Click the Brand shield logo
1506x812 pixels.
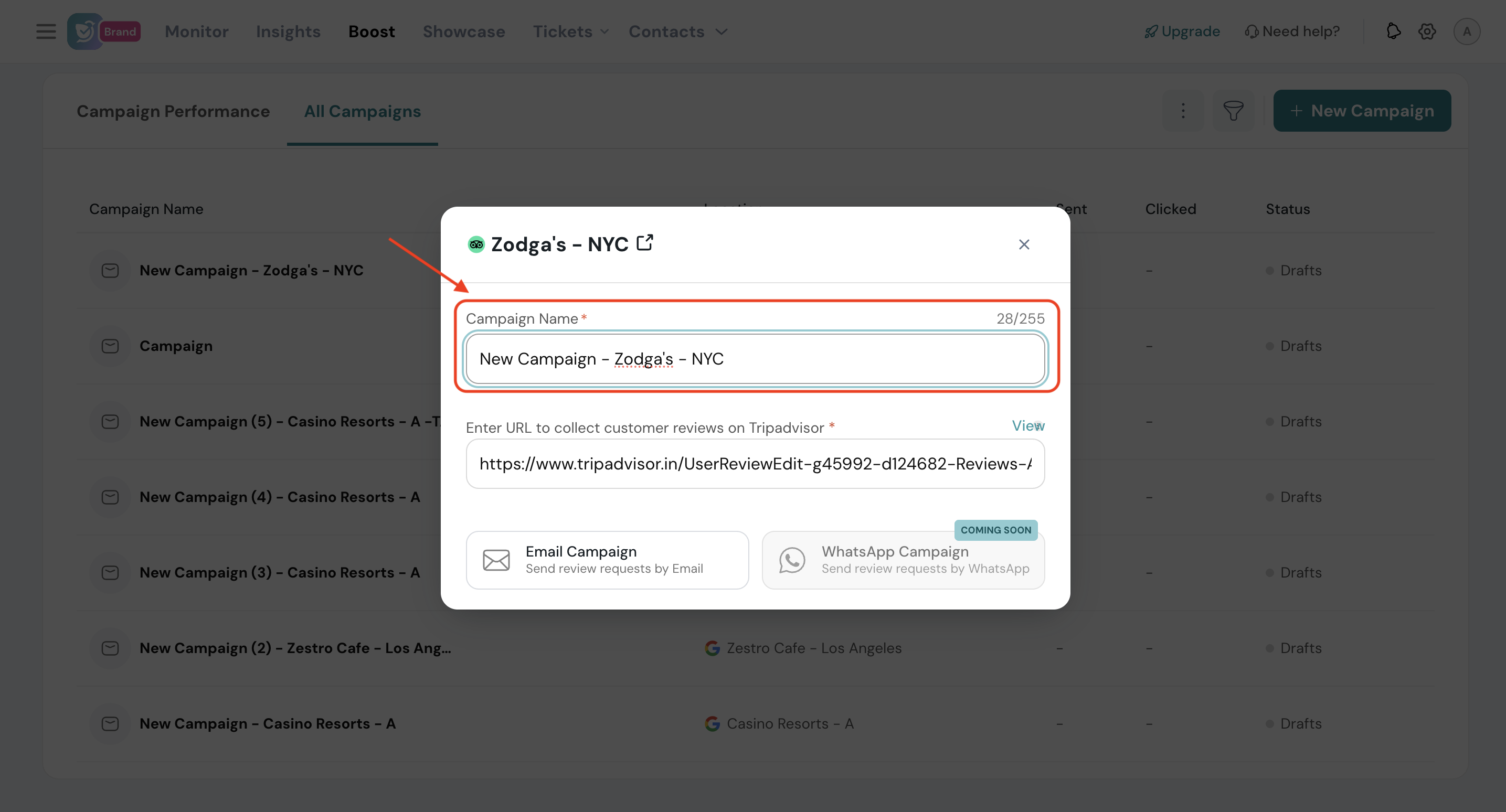[x=86, y=31]
